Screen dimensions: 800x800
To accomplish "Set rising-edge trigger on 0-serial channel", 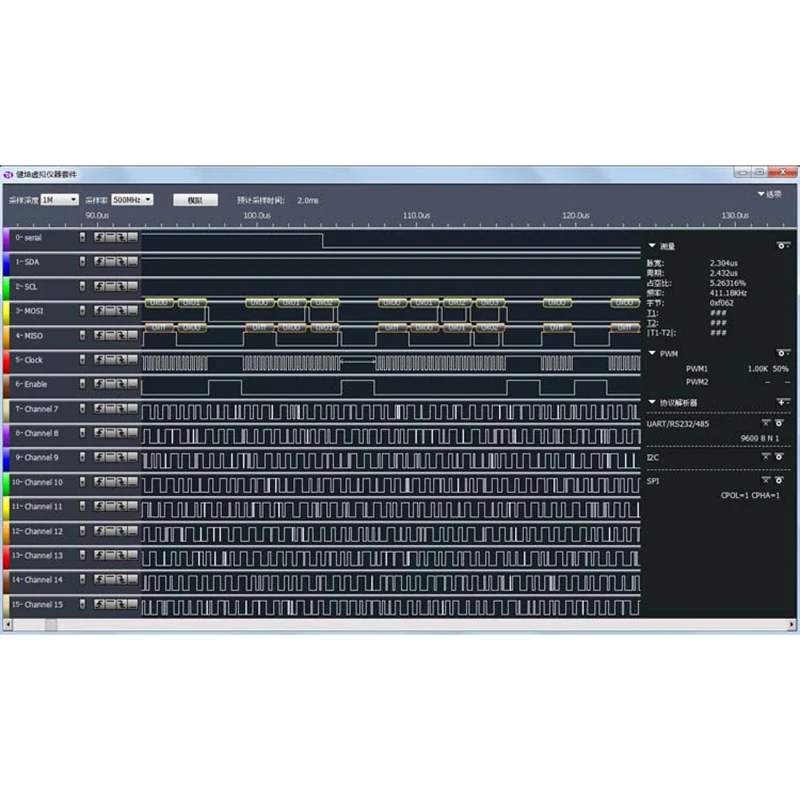I will click(x=99, y=237).
